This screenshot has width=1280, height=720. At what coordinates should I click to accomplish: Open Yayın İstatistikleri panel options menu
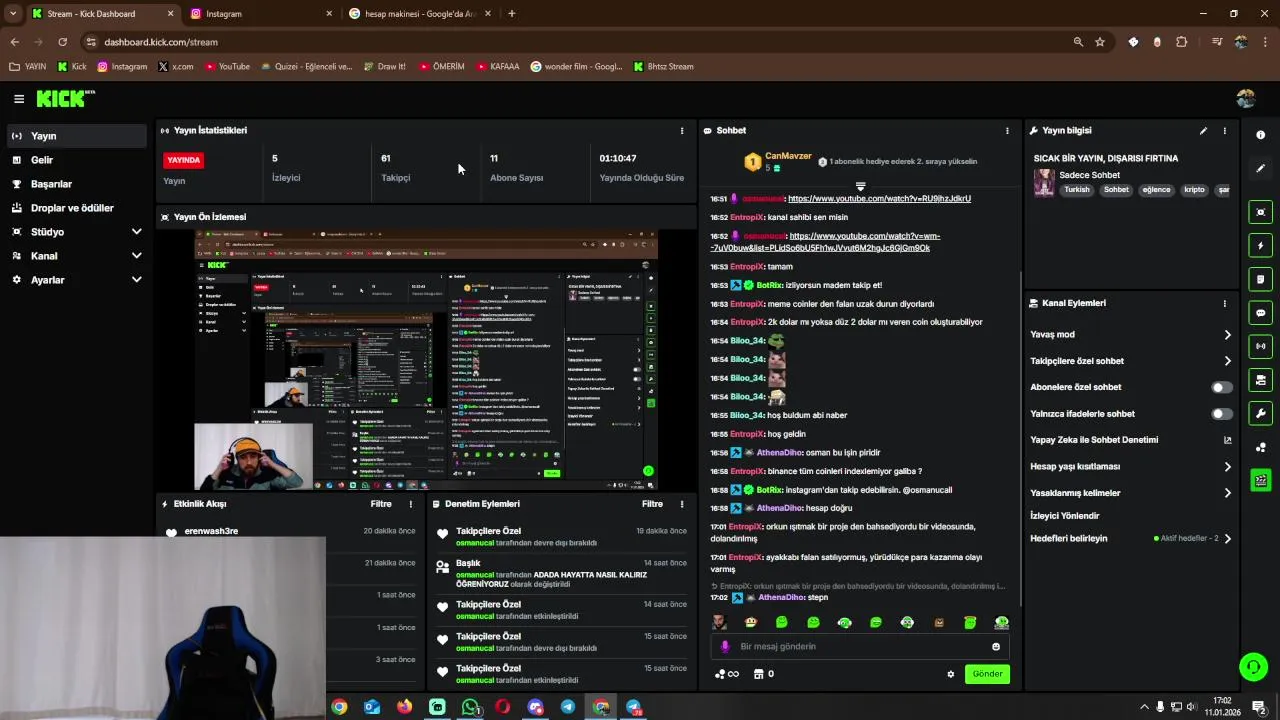(x=682, y=130)
